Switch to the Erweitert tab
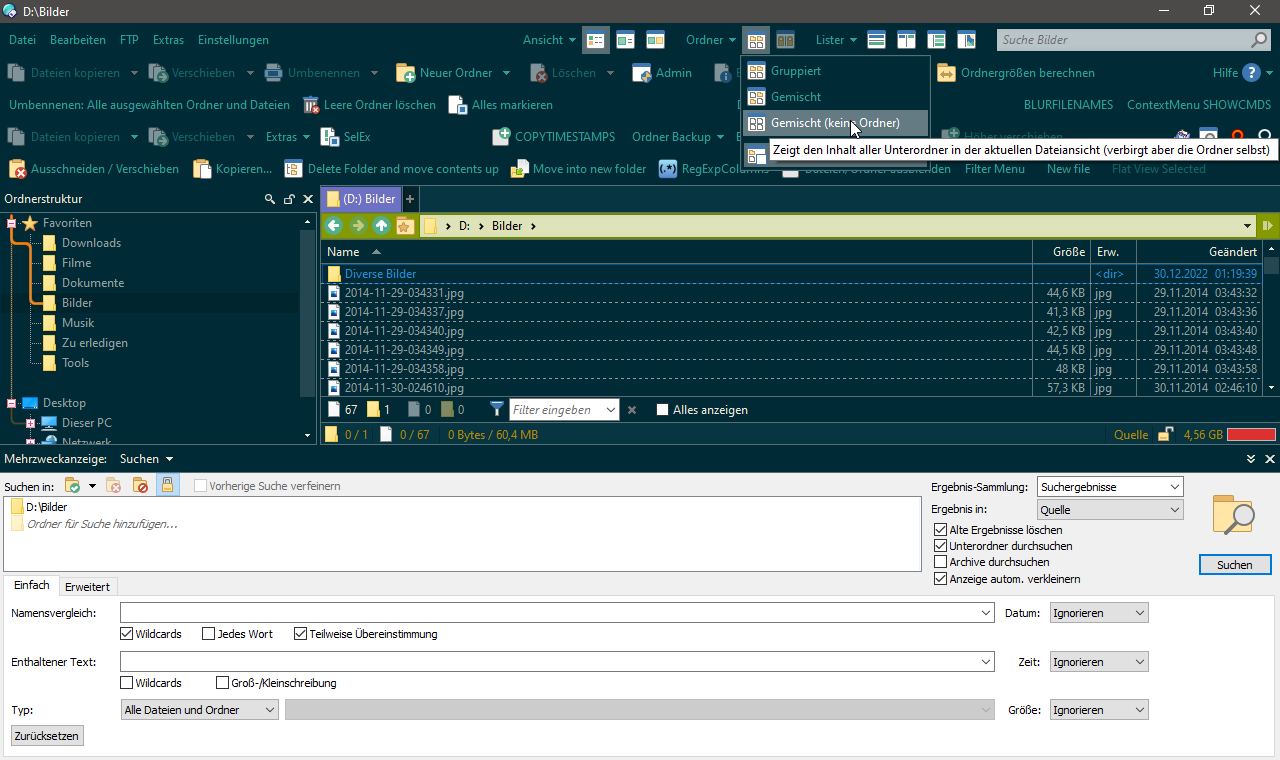The height and width of the screenshot is (760, 1280). tap(87, 586)
